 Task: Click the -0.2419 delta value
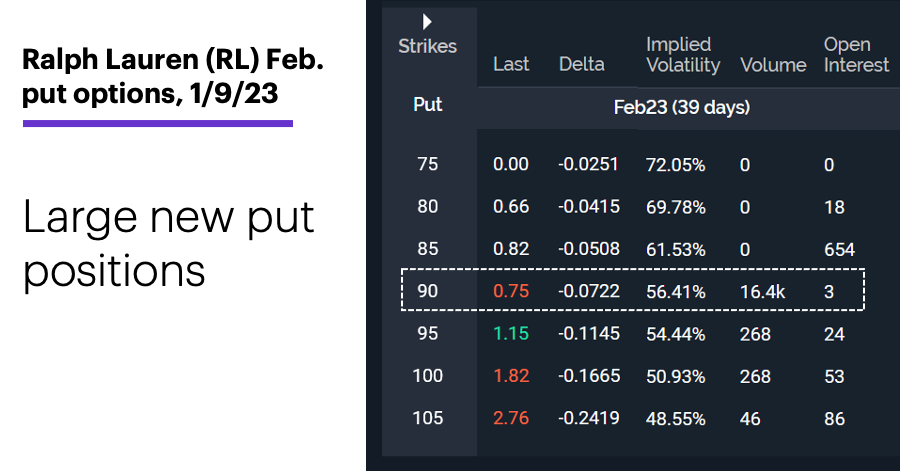click(589, 418)
